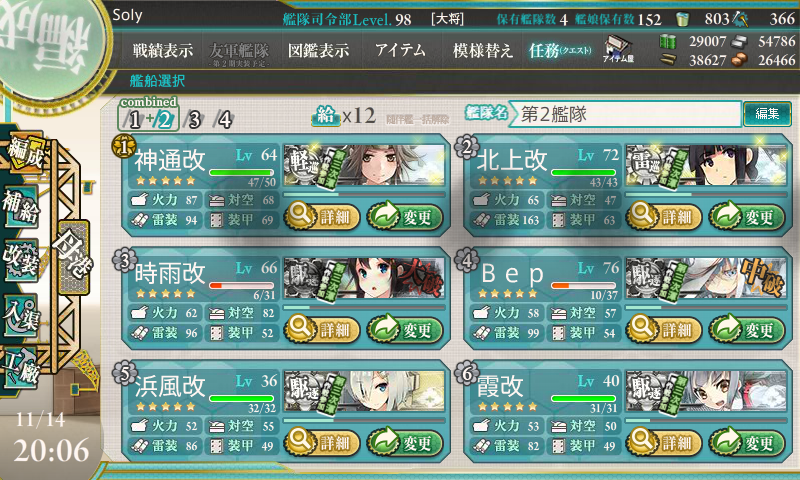Switch to combined fleet tab 1

pyautogui.click(x=134, y=120)
